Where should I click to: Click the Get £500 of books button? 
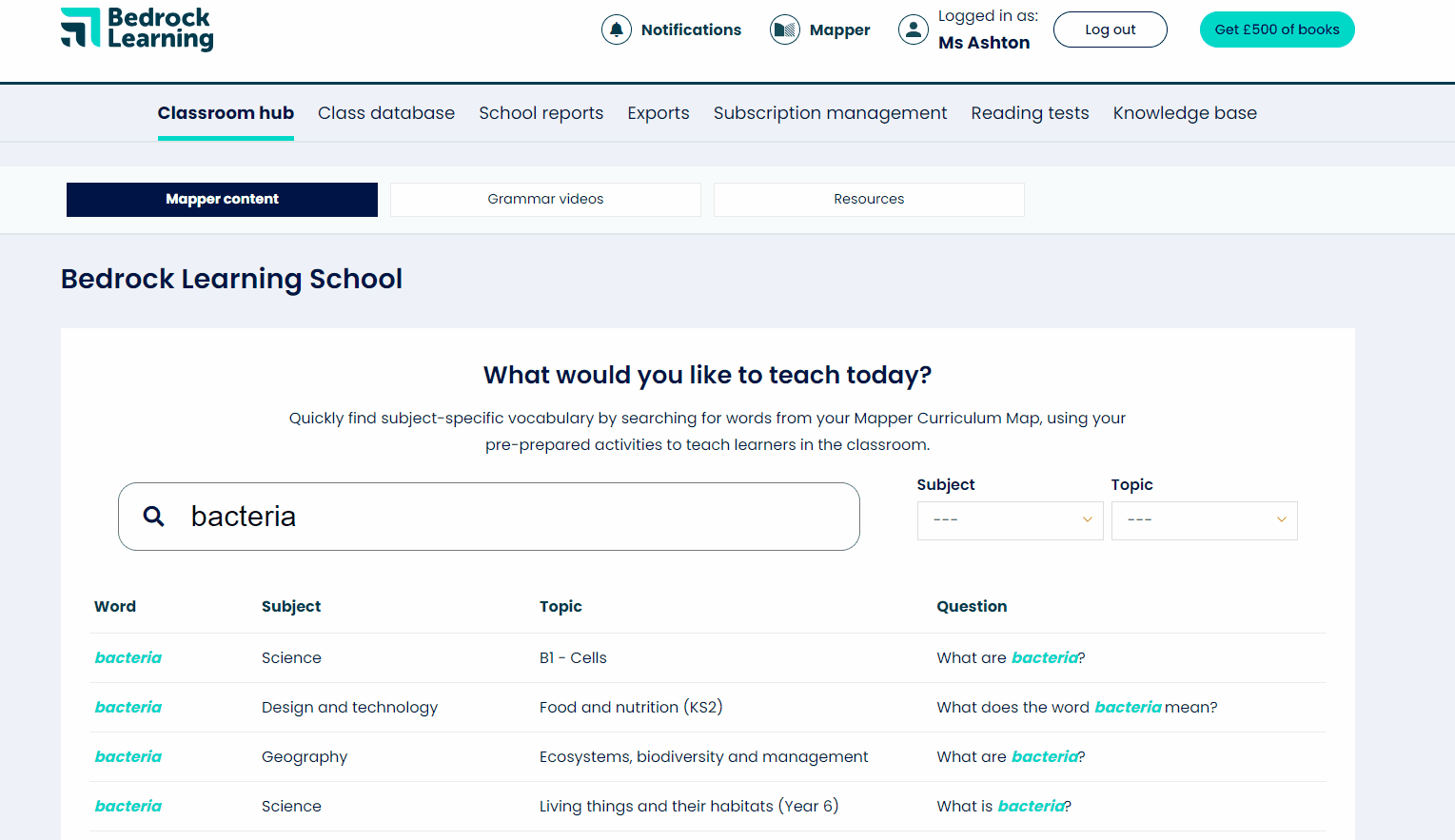[x=1276, y=29]
